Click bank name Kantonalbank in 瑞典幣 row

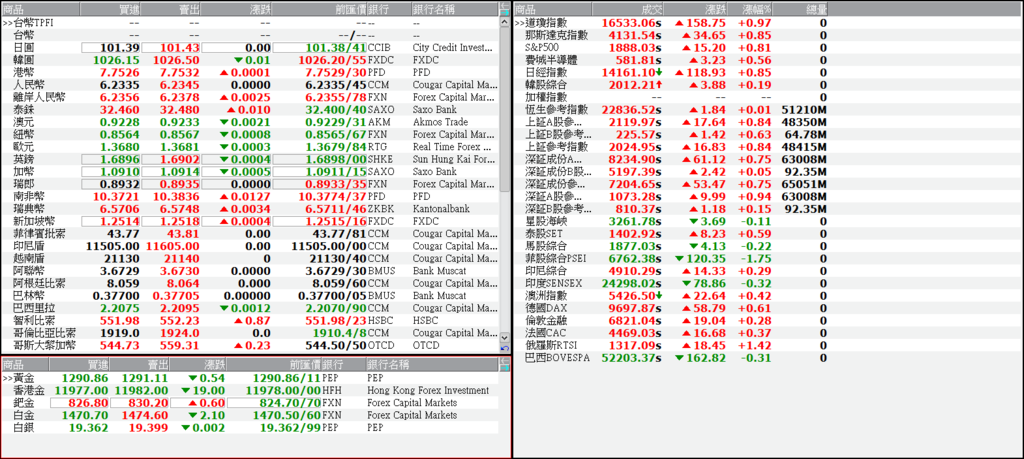[x=443, y=209]
